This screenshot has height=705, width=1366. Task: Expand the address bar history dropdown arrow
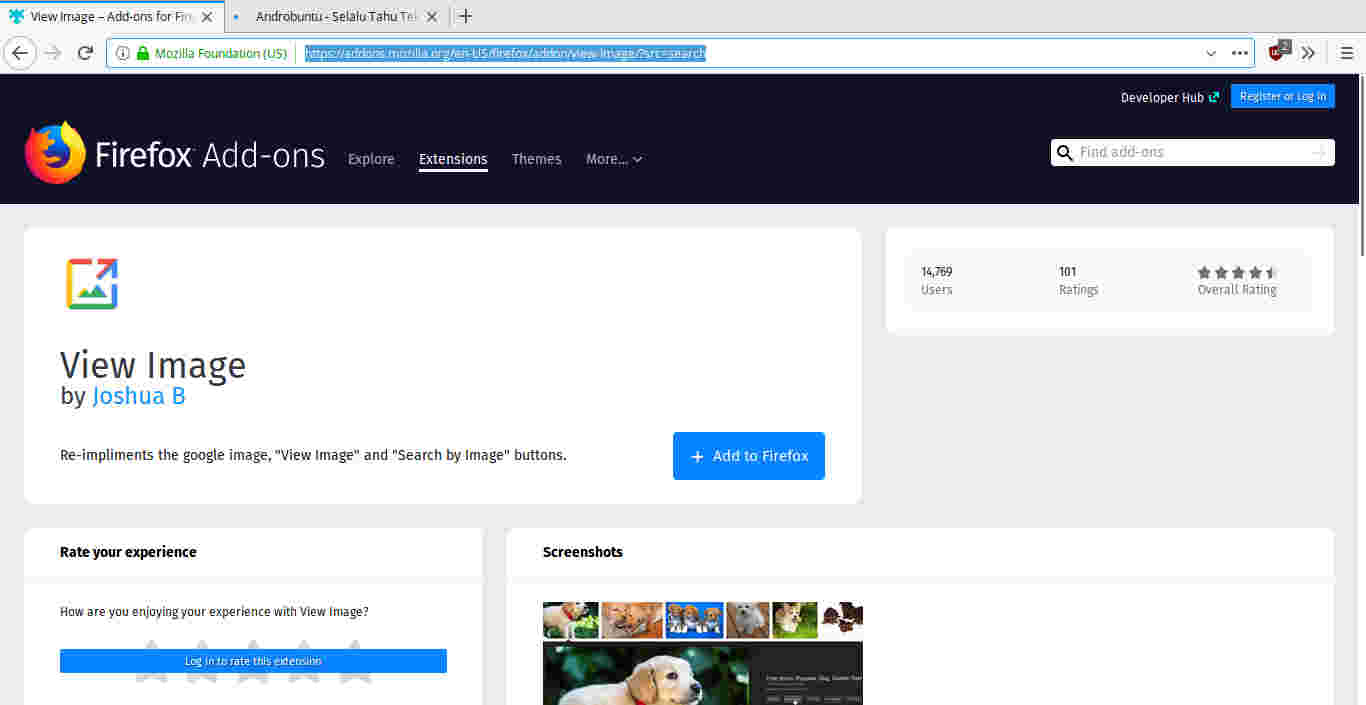(1211, 53)
